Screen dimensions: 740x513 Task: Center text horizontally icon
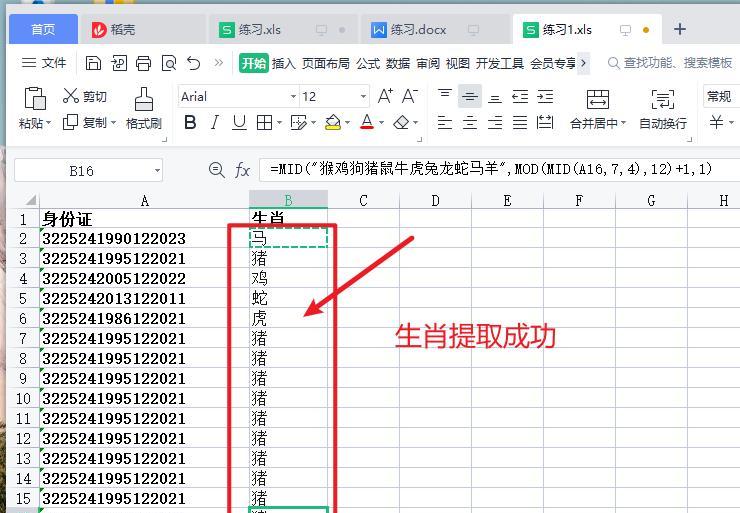coord(470,123)
